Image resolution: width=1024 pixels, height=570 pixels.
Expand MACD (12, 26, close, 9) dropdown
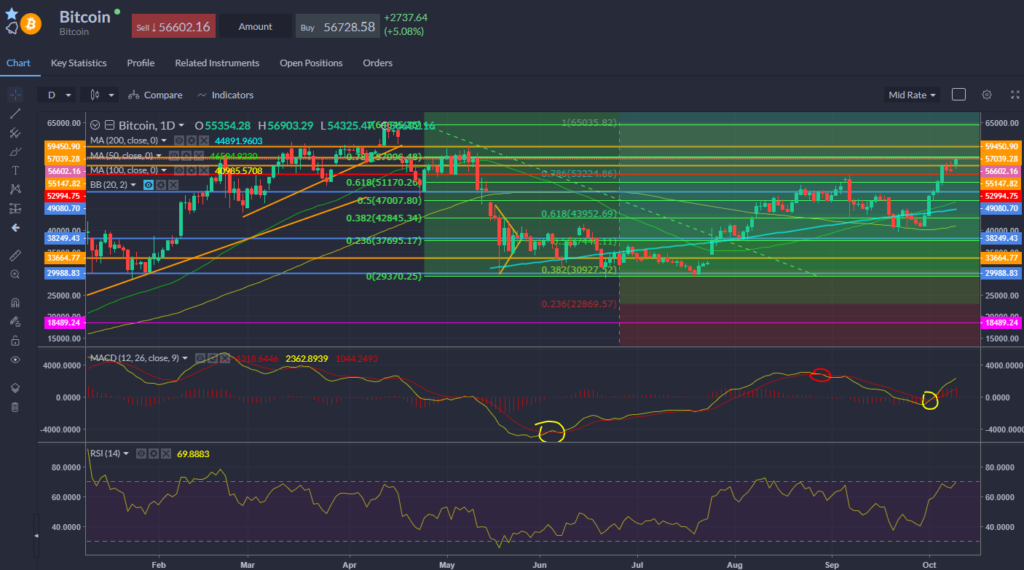(185, 358)
